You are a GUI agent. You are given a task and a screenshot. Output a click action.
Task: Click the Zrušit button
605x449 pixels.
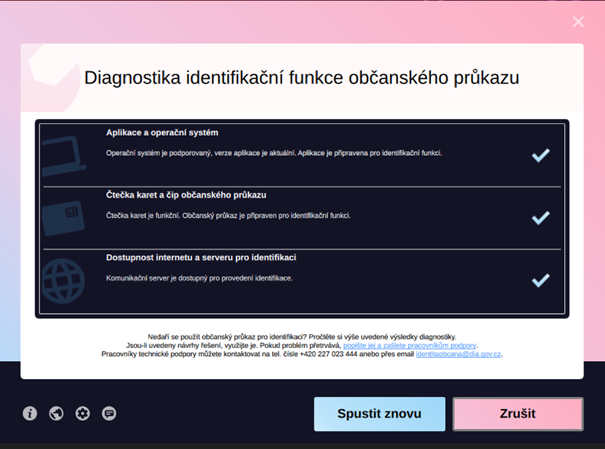tap(518, 414)
